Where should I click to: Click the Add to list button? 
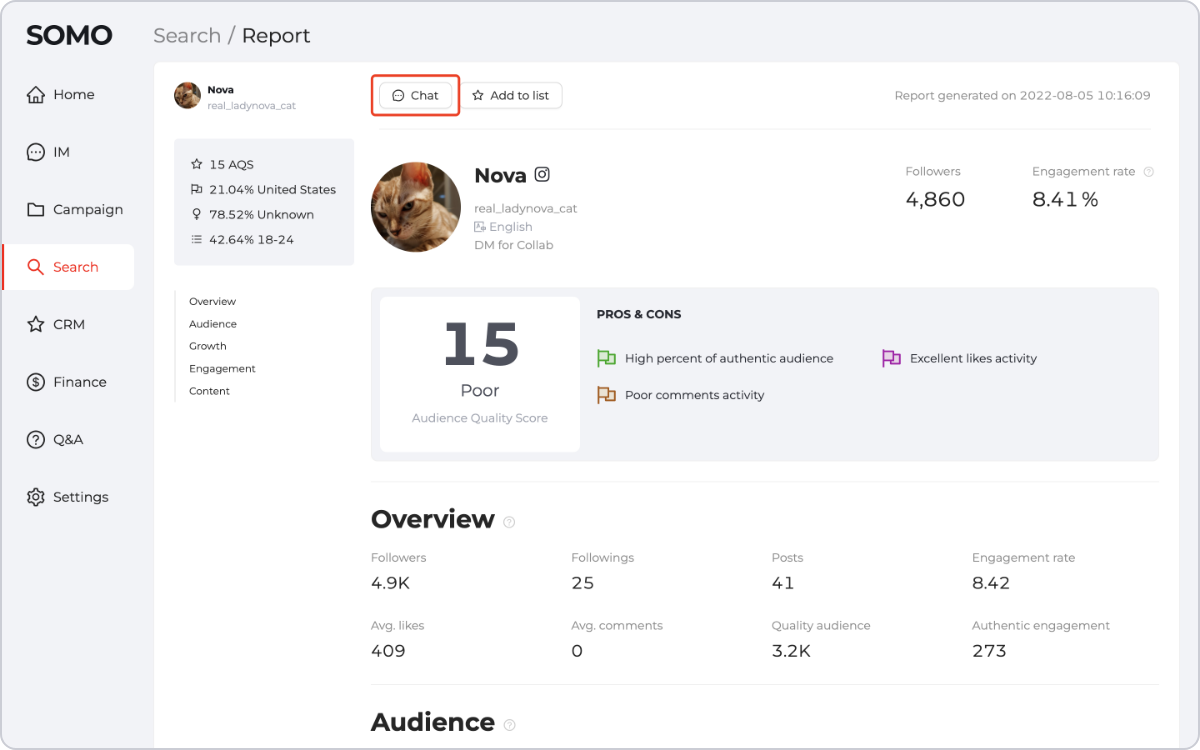(x=511, y=96)
